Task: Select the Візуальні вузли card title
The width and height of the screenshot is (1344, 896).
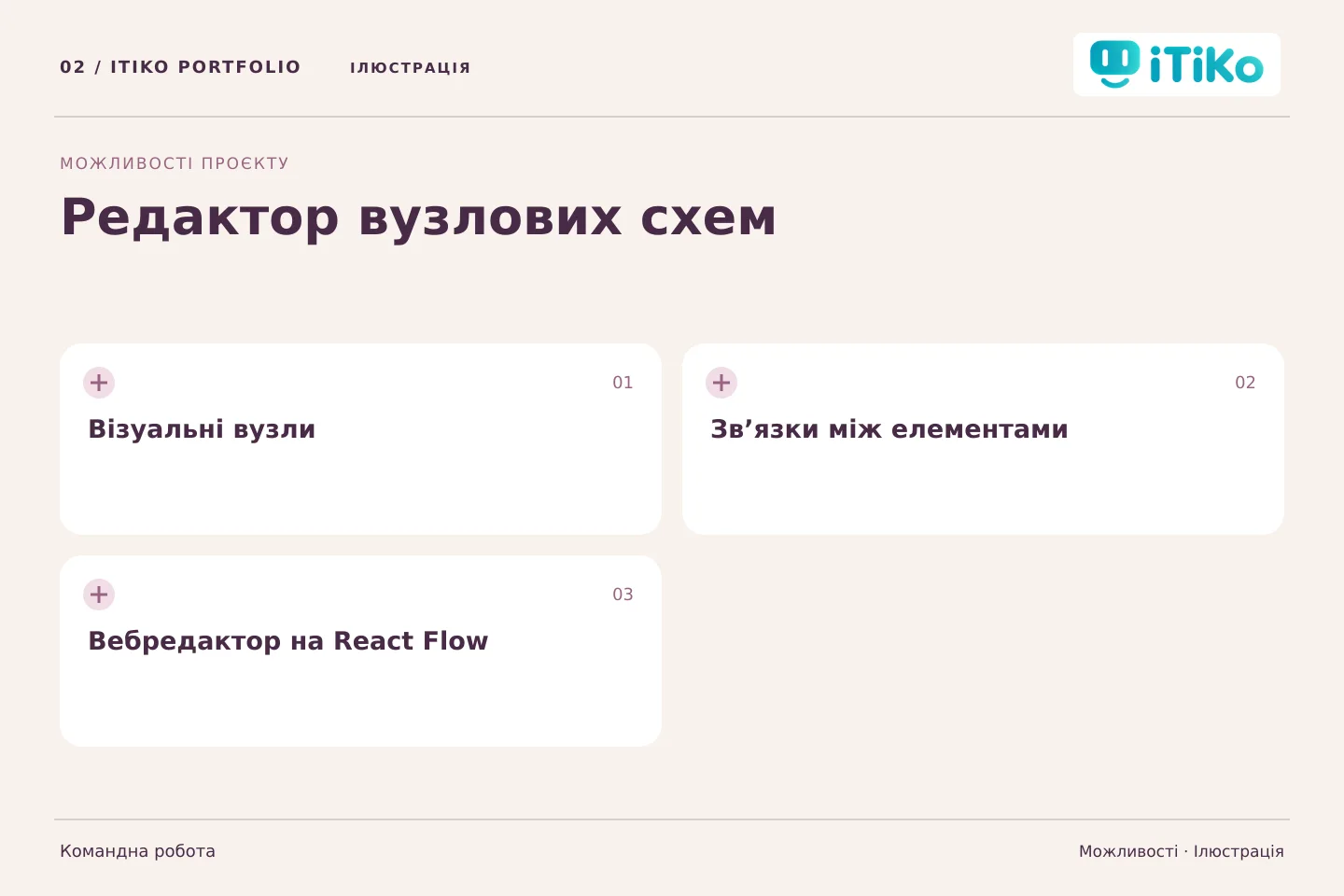Action: pos(202,429)
